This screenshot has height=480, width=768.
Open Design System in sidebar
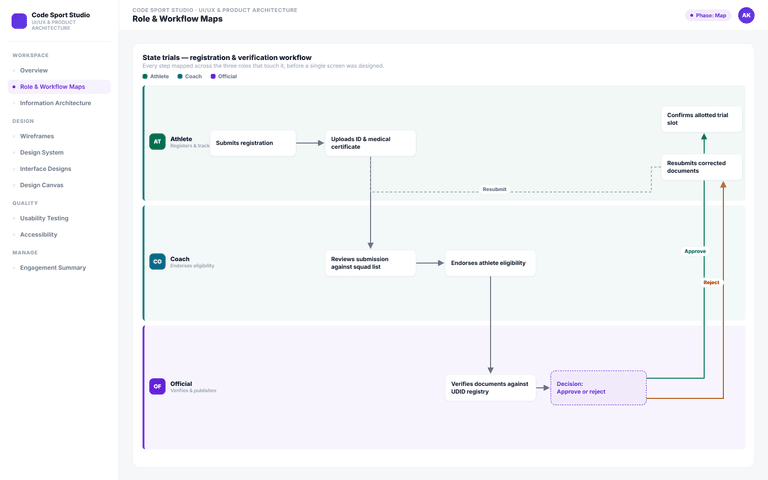point(59,152)
